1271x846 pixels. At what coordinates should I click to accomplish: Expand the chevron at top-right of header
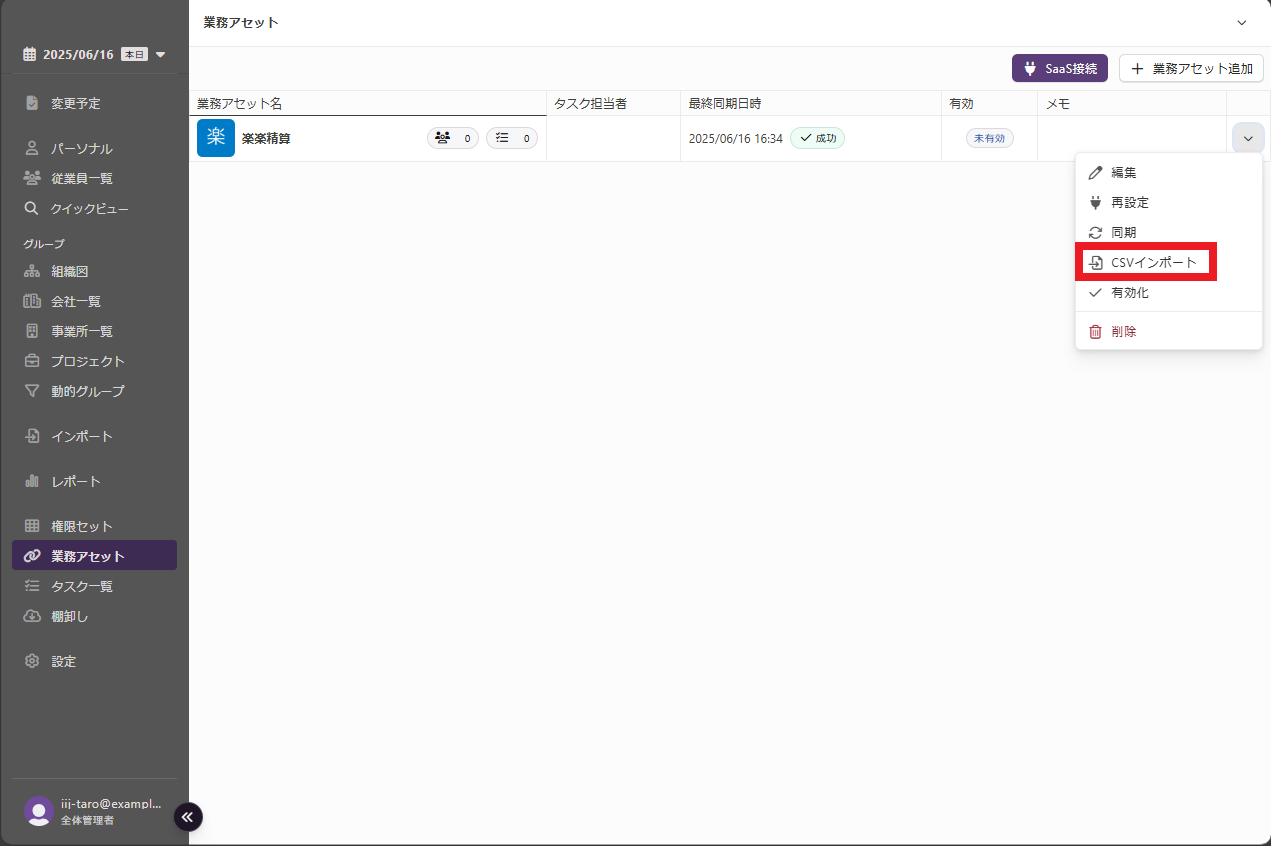(x=1241, y=22)
